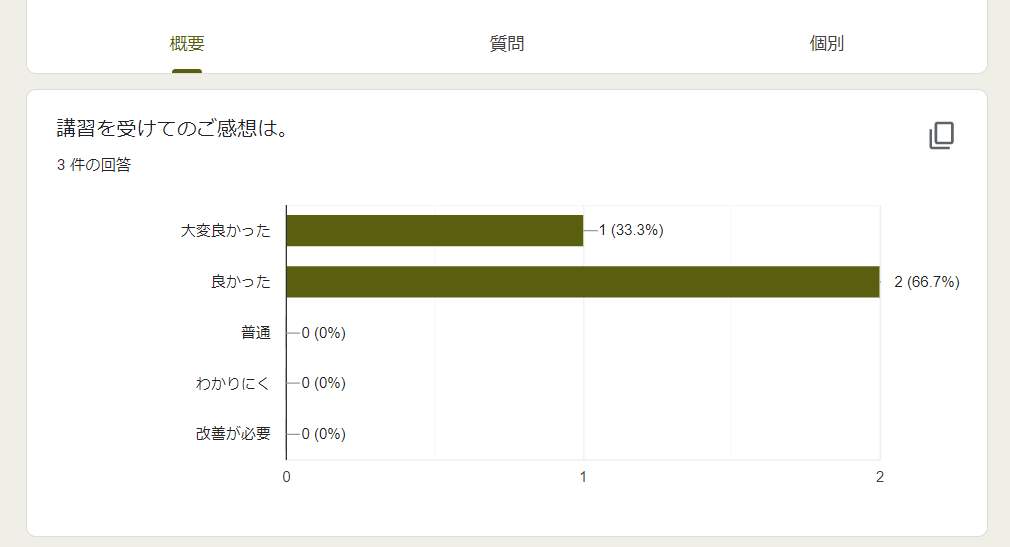Click the 大変良かった bar in the chart
The image size is (1010, 547).
[x=435, y=231]
